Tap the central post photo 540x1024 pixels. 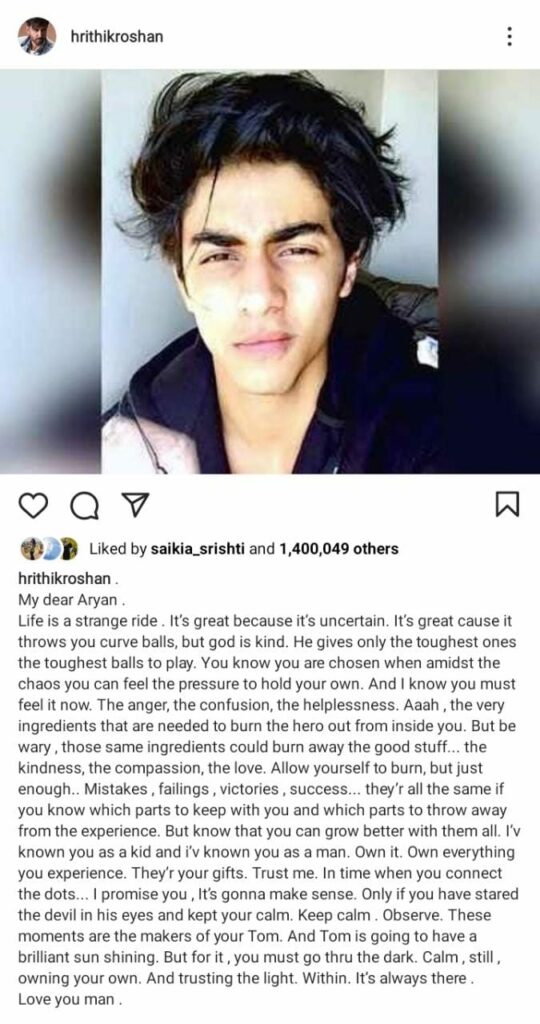coord(270,272)
